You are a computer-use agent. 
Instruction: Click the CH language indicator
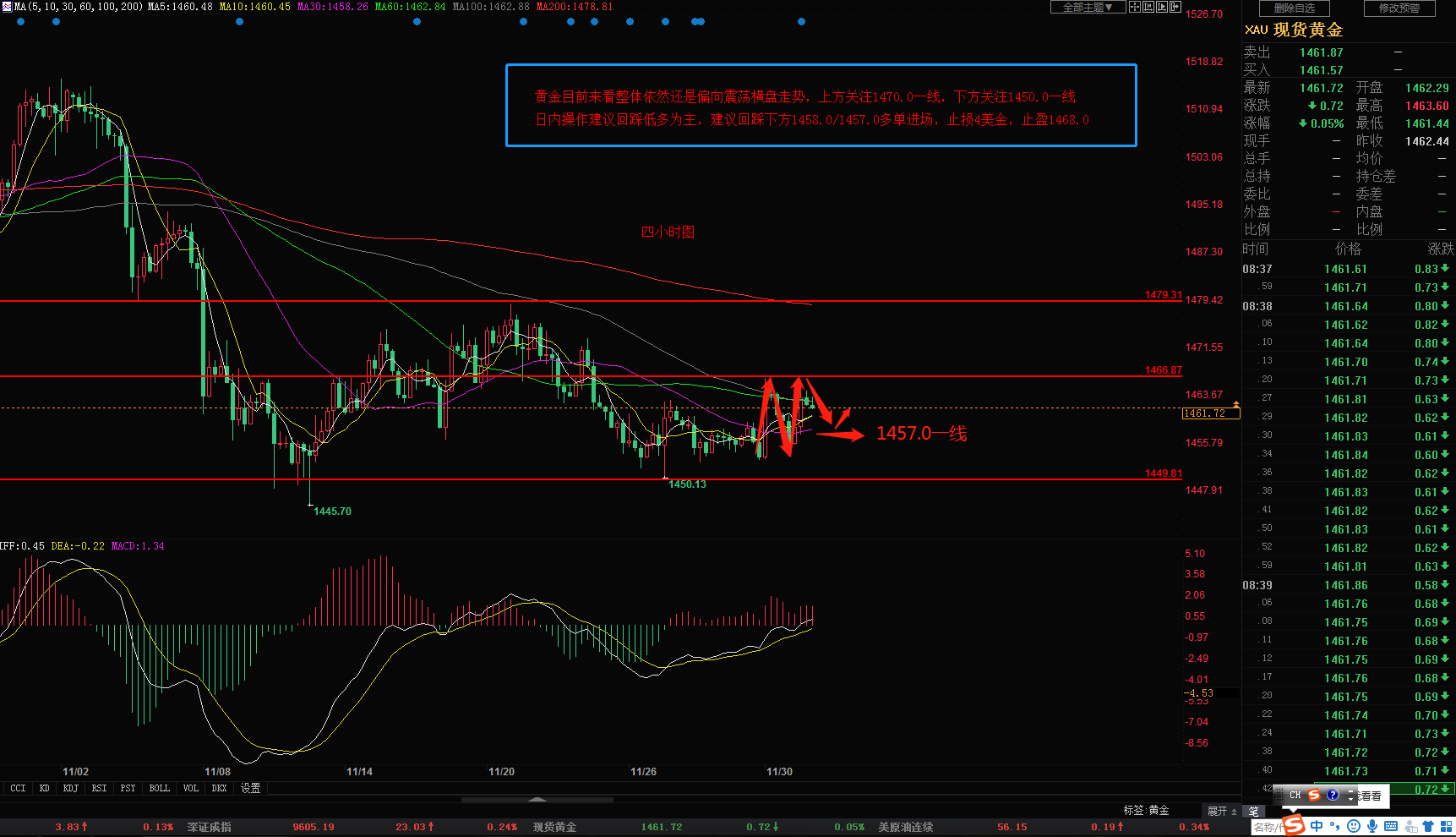tap(1295, 796)
